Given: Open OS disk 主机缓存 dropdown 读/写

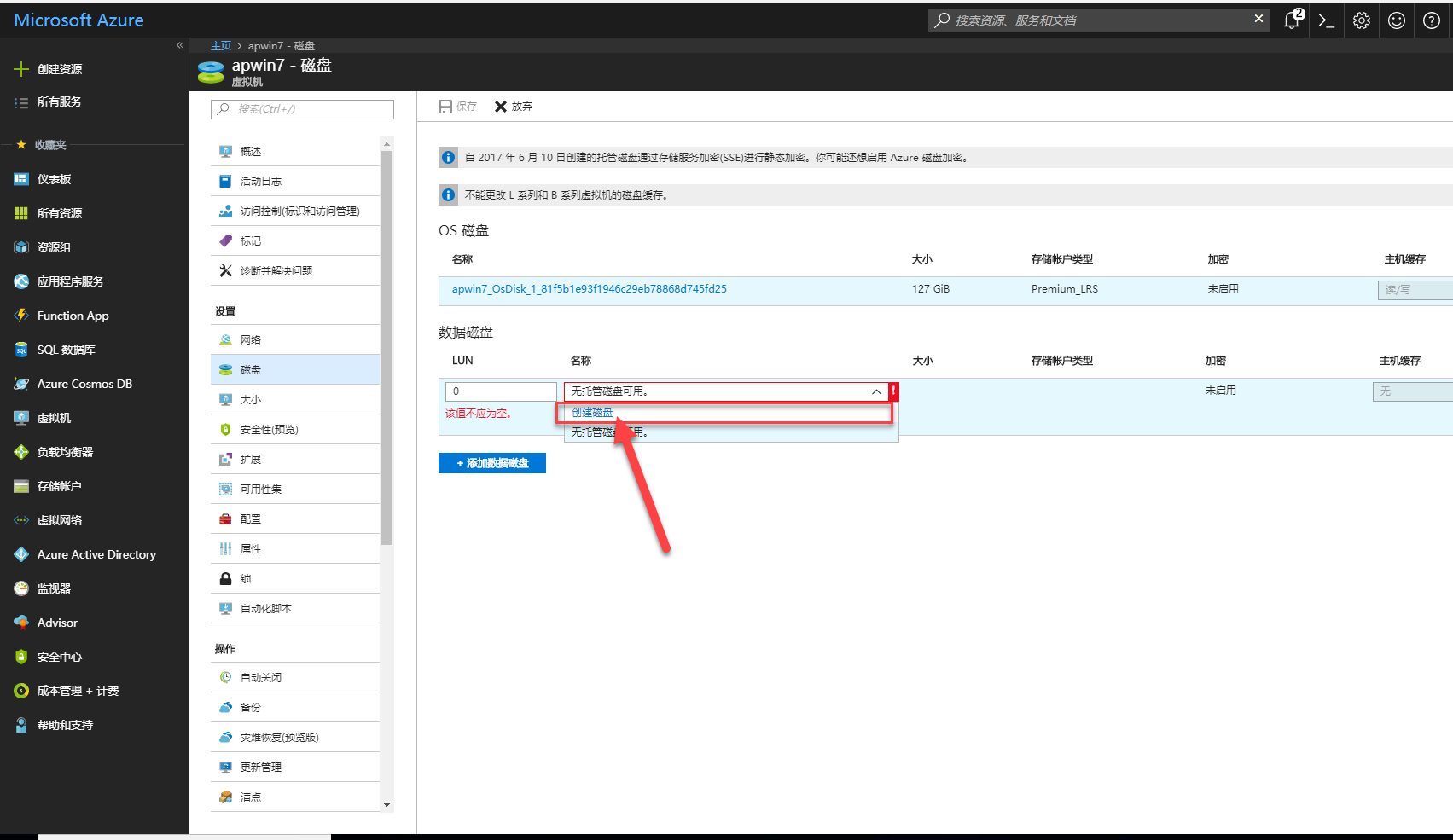Looking at the screenshot, I should 1415,290.
